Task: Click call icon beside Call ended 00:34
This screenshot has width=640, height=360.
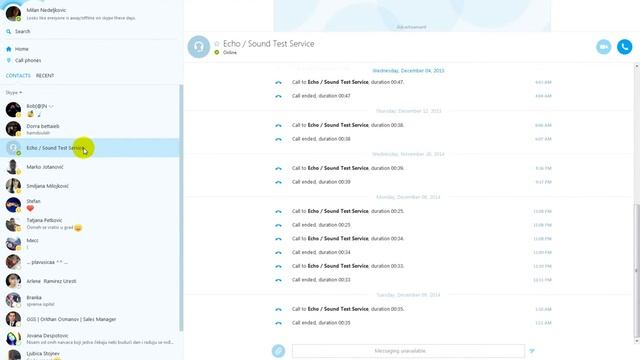Action: pyautogui.click(x=278, y=253)
